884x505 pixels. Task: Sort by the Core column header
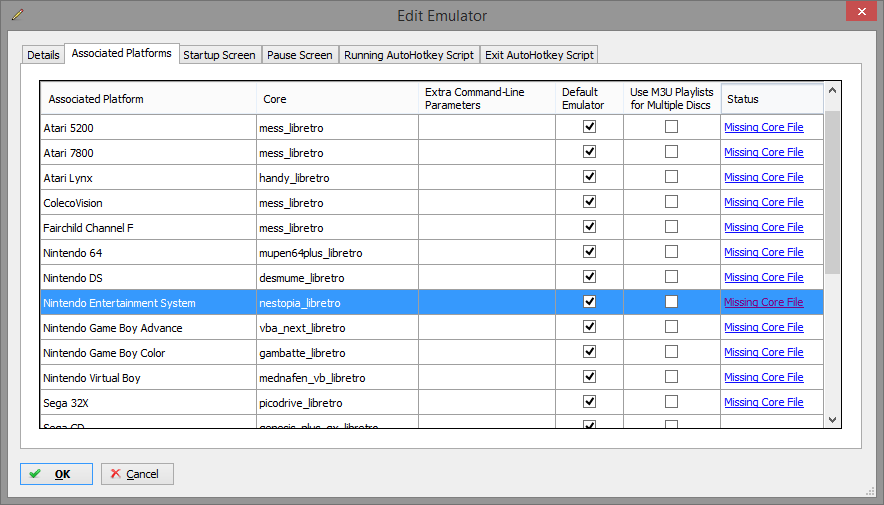tap(337, 99)
